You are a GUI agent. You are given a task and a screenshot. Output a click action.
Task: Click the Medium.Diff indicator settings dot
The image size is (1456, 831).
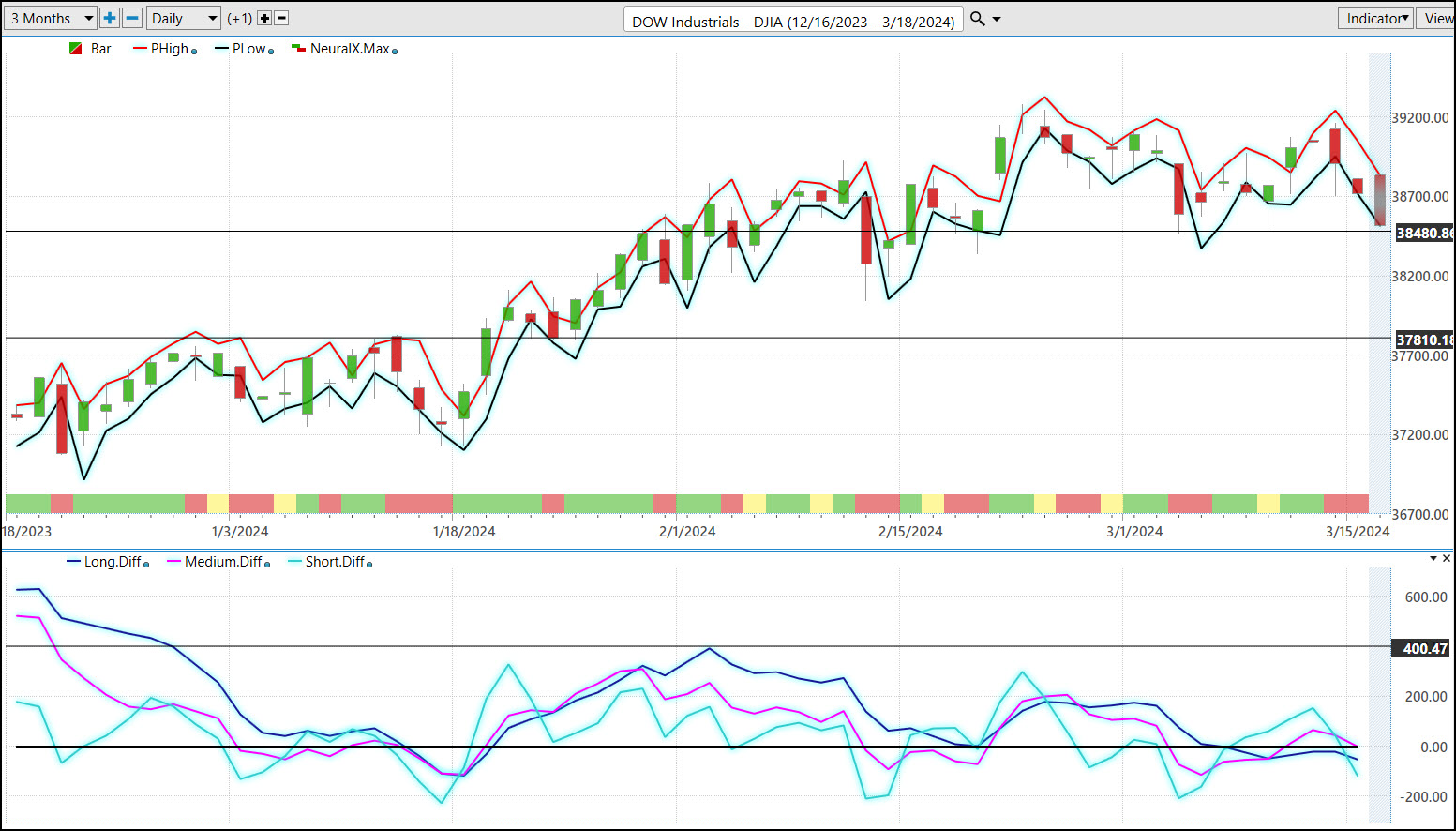(267, 565)
